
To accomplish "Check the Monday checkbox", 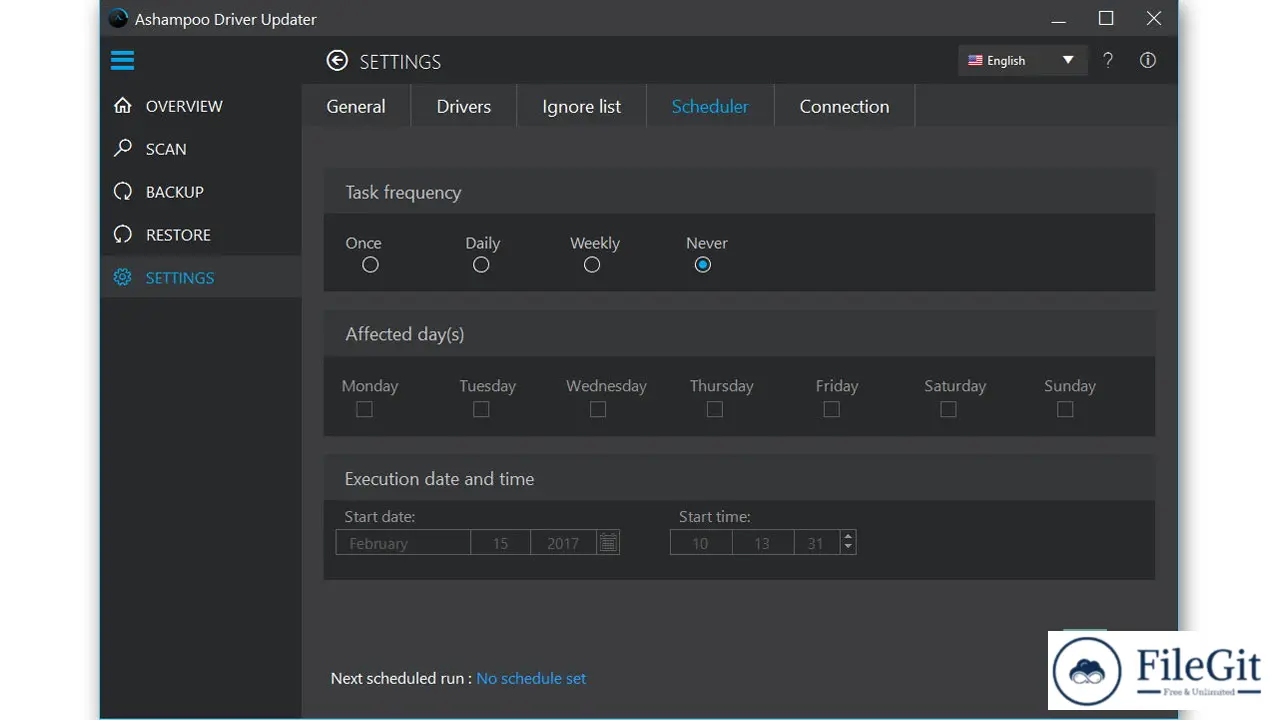I will 364,409.
